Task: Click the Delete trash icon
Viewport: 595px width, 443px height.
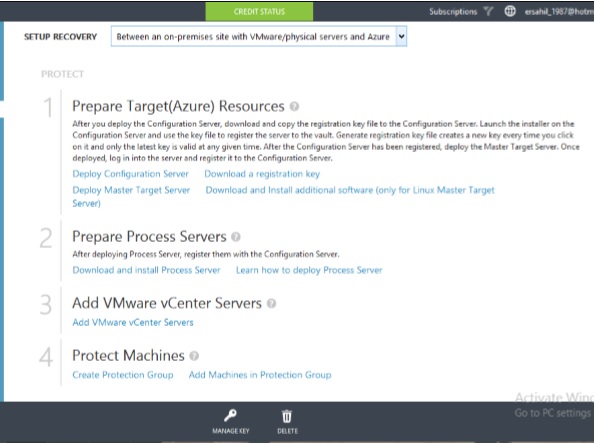Action: point(287,416)
